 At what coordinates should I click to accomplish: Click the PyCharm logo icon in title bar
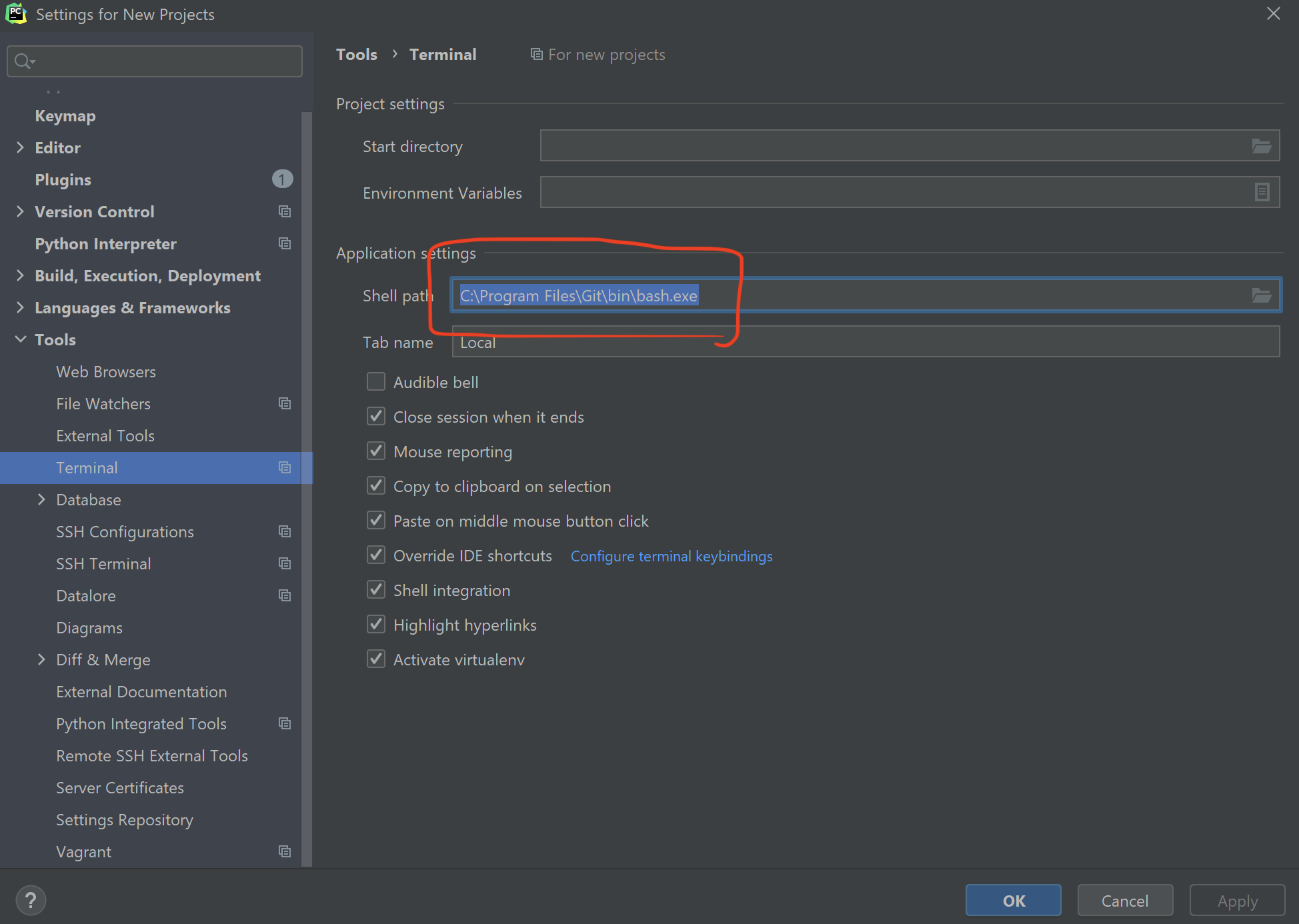pos(15,14)
